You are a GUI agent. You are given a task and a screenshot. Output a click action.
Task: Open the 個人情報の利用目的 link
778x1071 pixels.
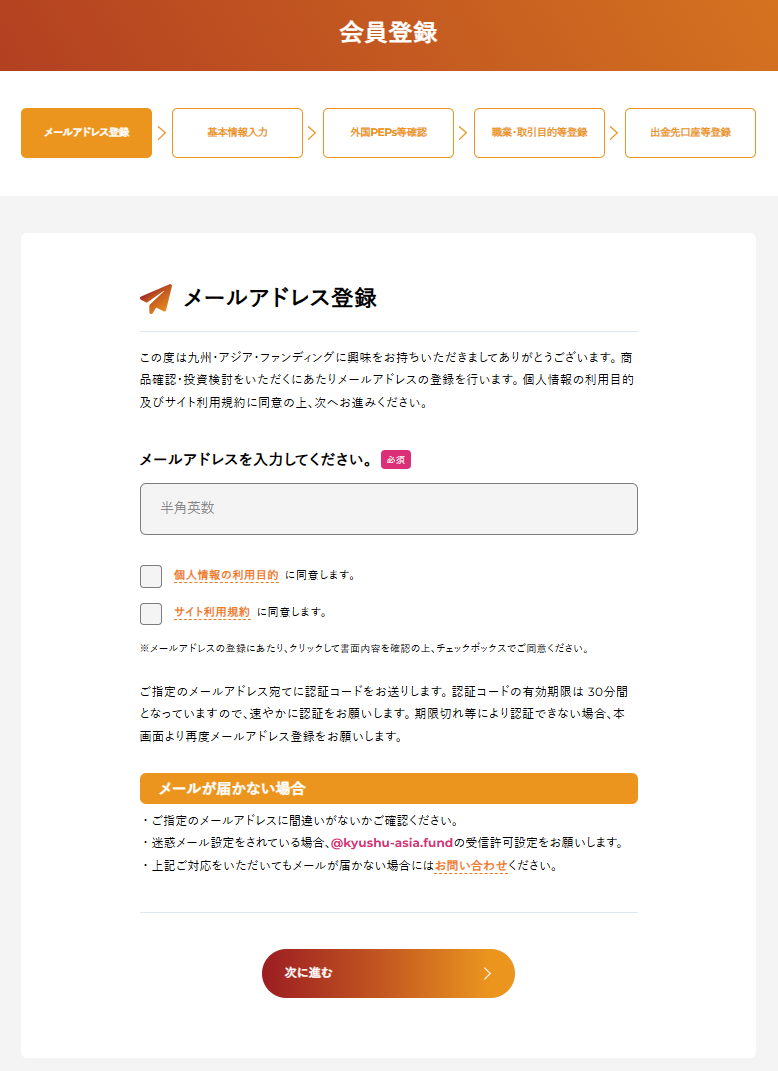226,575
